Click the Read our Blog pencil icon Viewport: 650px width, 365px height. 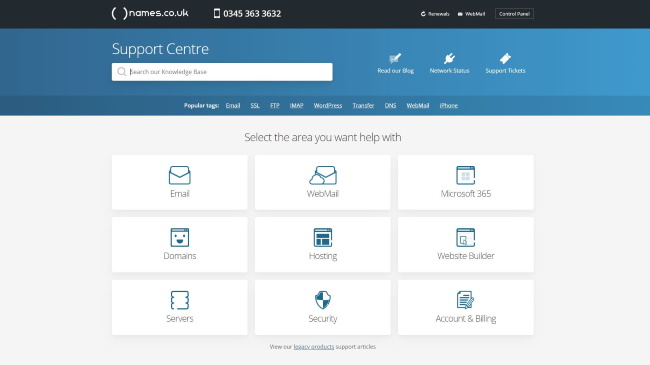(395, 58)
